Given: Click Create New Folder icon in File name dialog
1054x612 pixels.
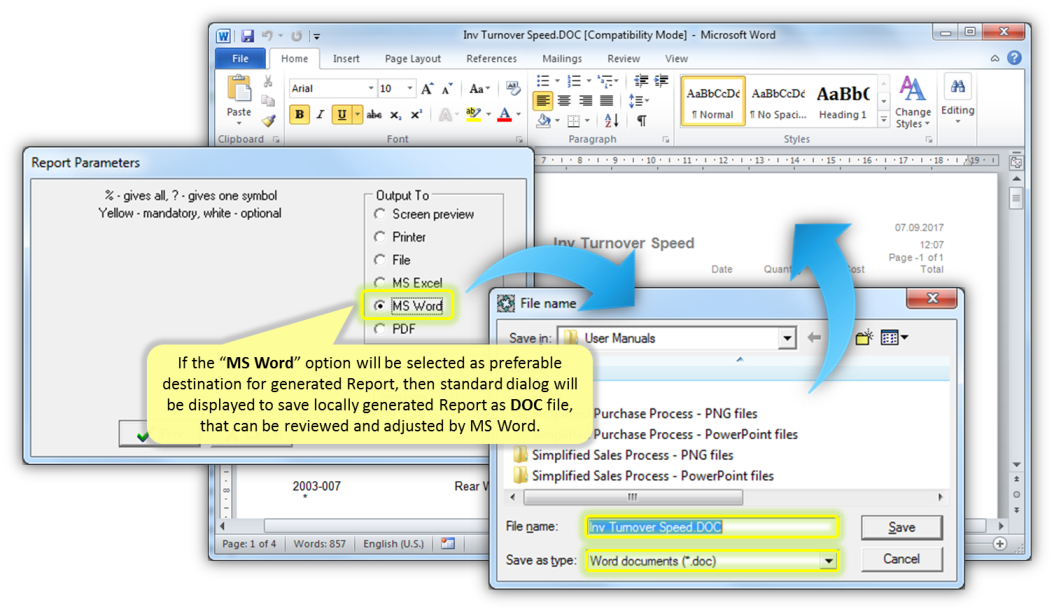Looking at the screenshot, I should point(864,337).
